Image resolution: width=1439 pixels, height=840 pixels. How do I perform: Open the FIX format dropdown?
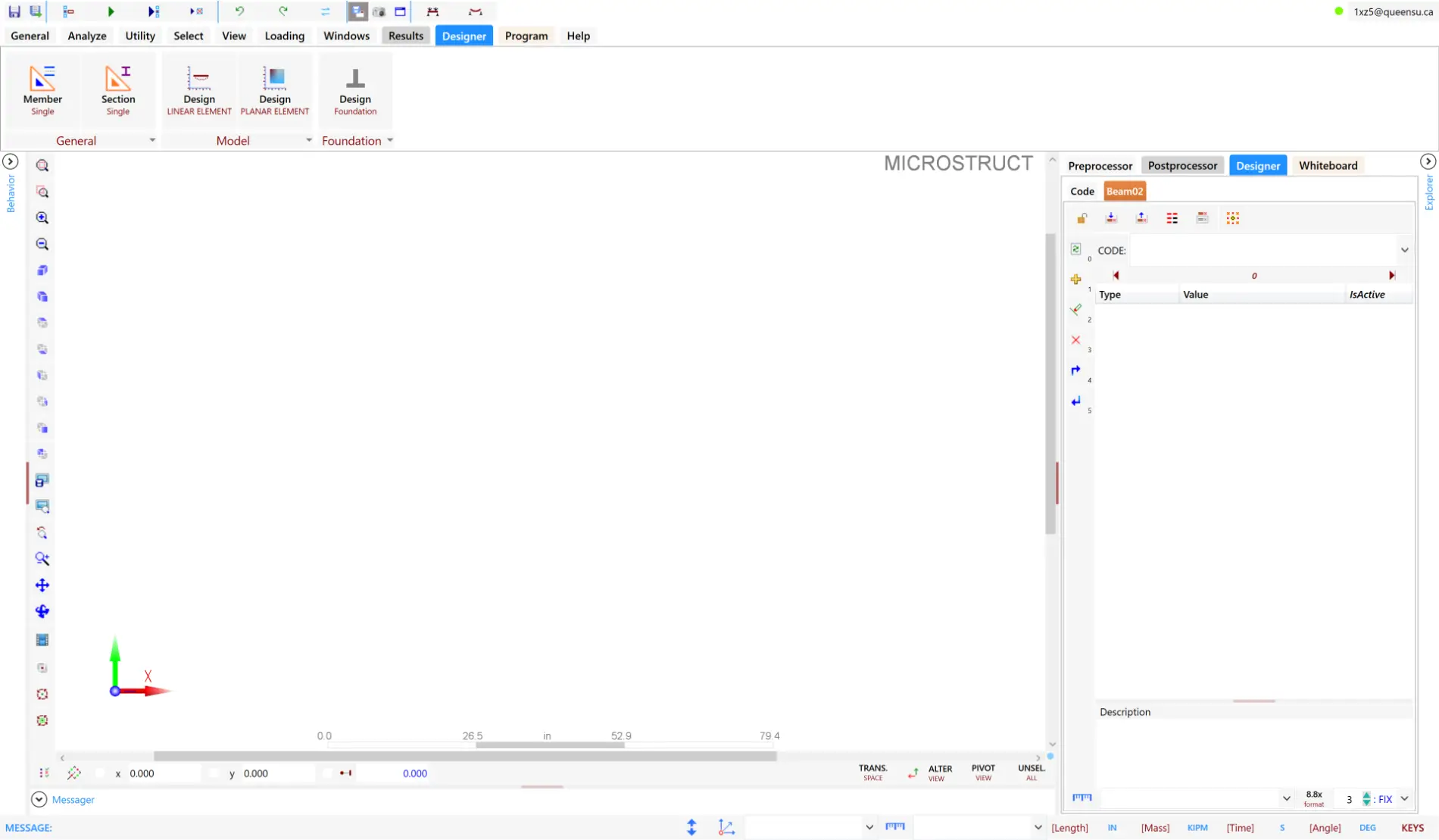pyautogui.click(x=1404, y=799)
